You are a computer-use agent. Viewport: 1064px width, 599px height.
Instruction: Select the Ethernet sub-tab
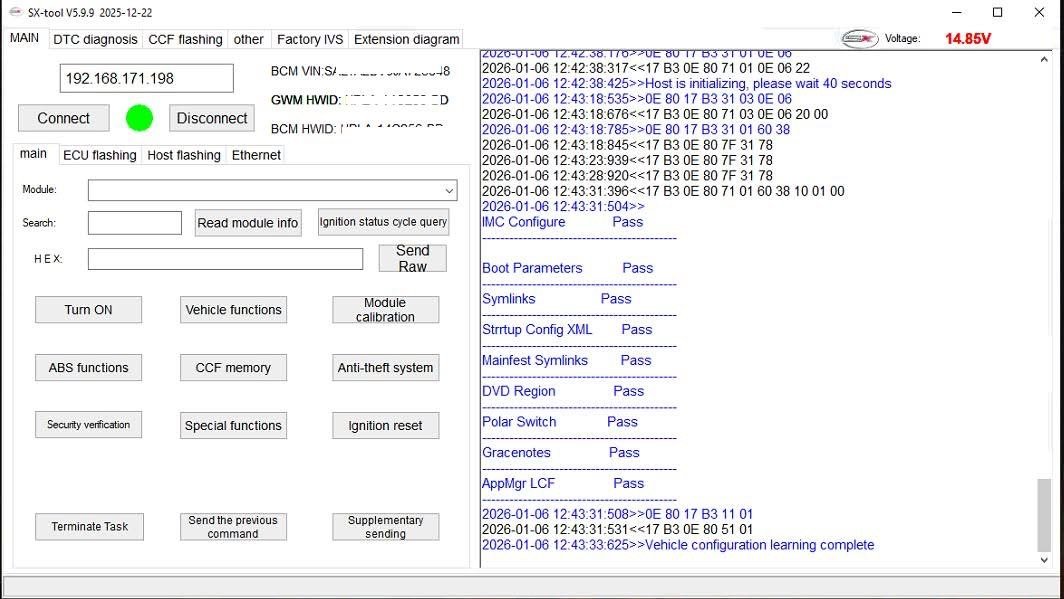(x=256, y=155)
